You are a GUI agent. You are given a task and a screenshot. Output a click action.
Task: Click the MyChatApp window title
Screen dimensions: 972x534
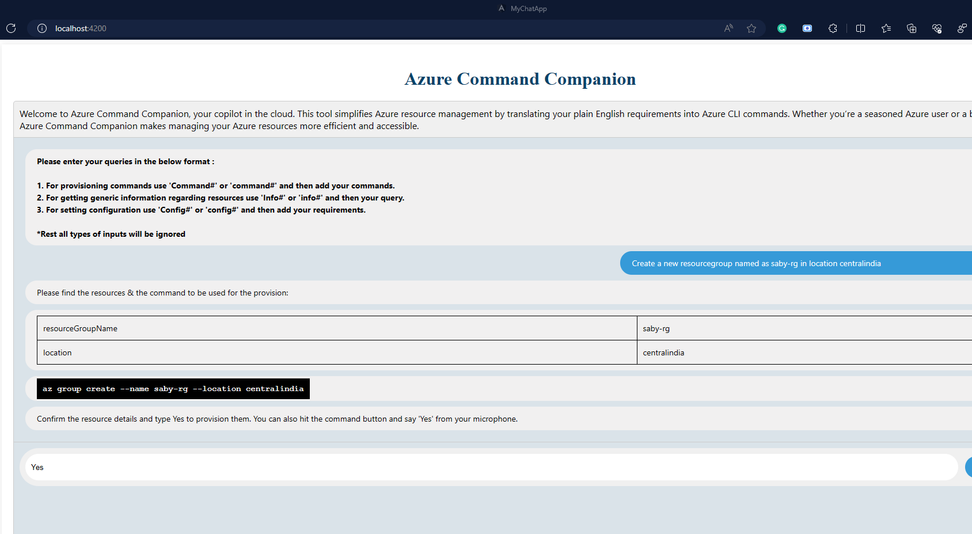(528, 9)
